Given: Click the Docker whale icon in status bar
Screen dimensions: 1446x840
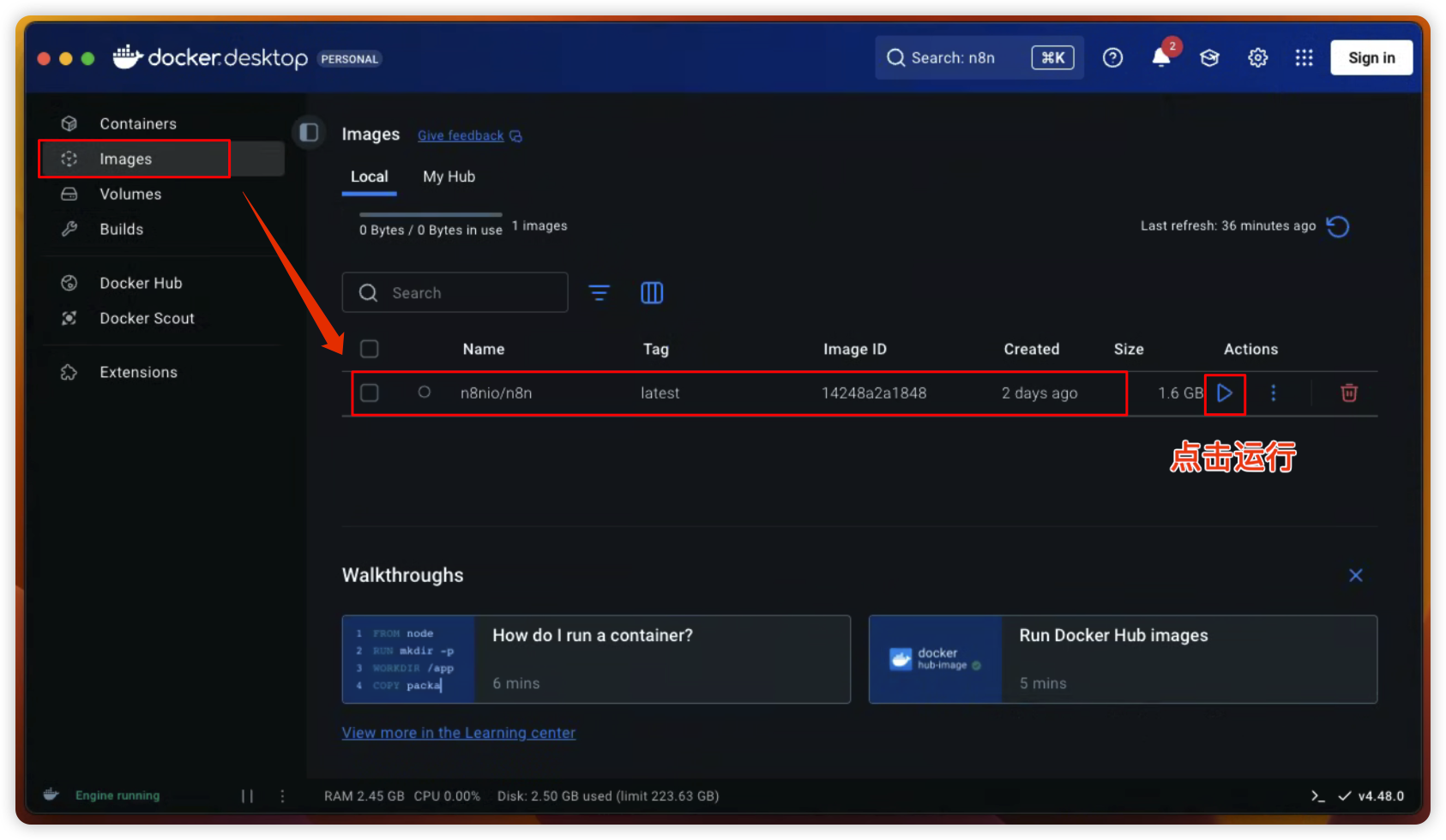Looking at the screenshot, I should coord(51,795).
